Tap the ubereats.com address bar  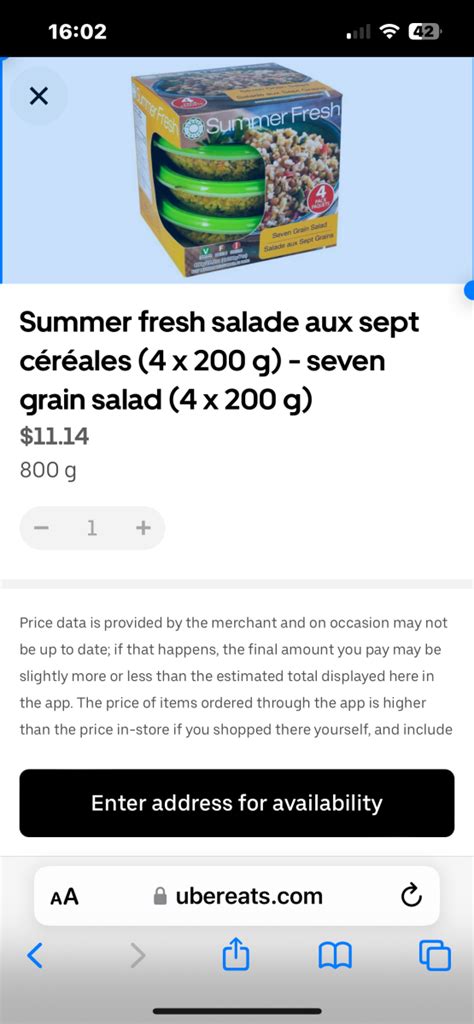(x=236, y=896)
